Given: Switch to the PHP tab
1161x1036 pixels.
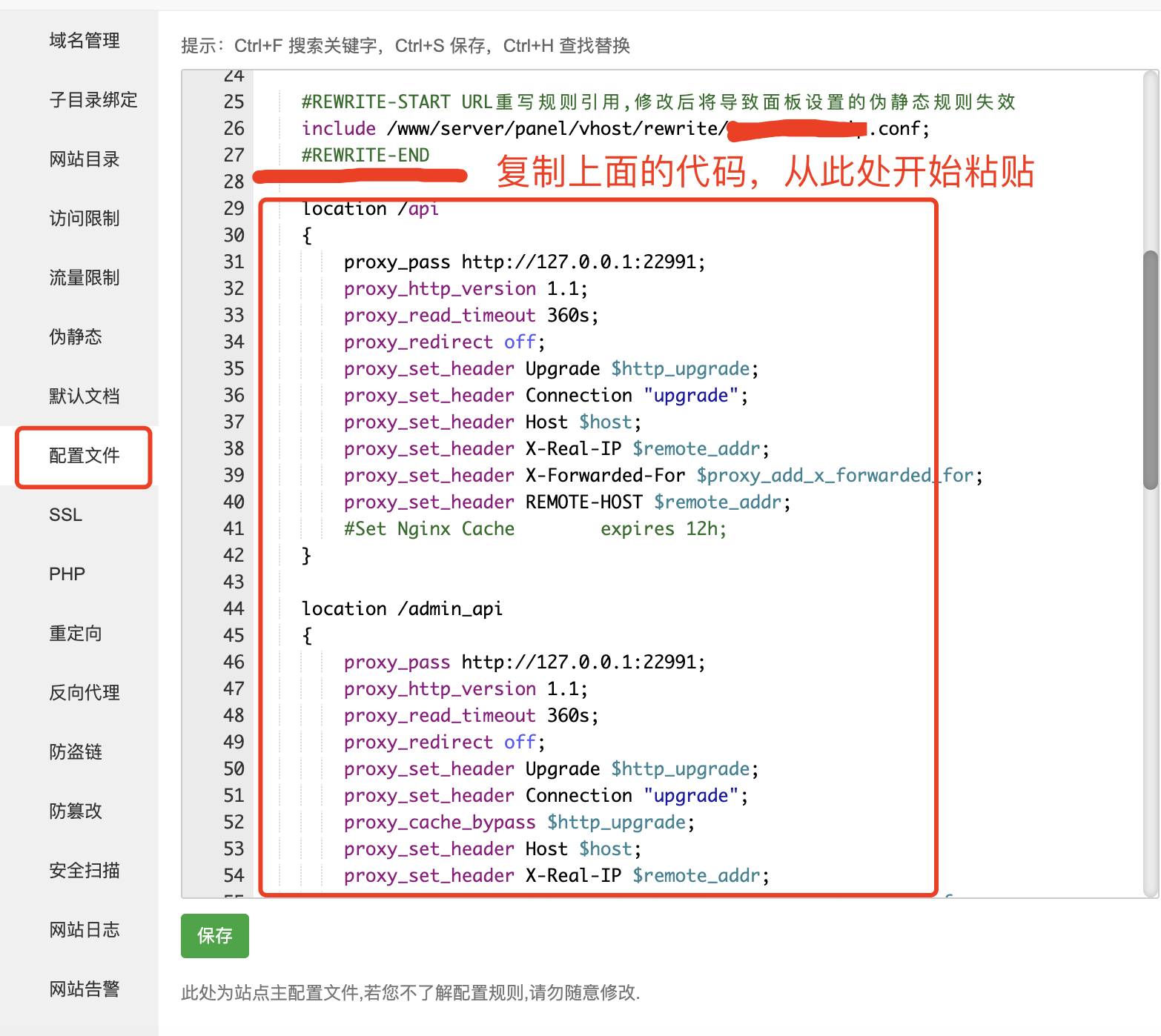Looking at the screenshot, I should [x=67, y=574].
